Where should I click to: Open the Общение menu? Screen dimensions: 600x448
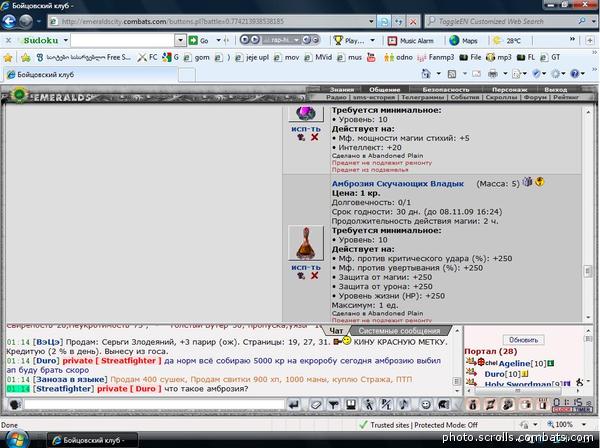coord(385,90)
